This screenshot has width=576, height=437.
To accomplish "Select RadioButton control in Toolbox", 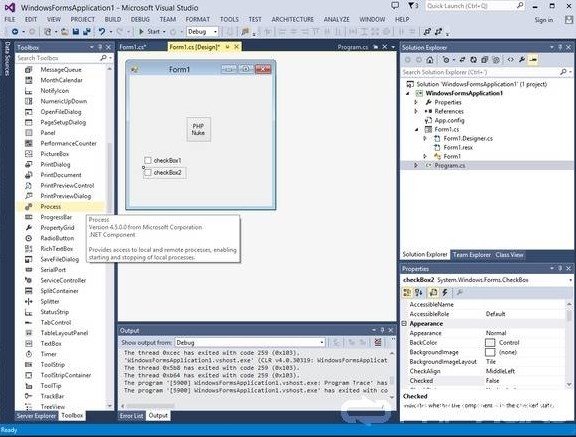I will [57, 238].
